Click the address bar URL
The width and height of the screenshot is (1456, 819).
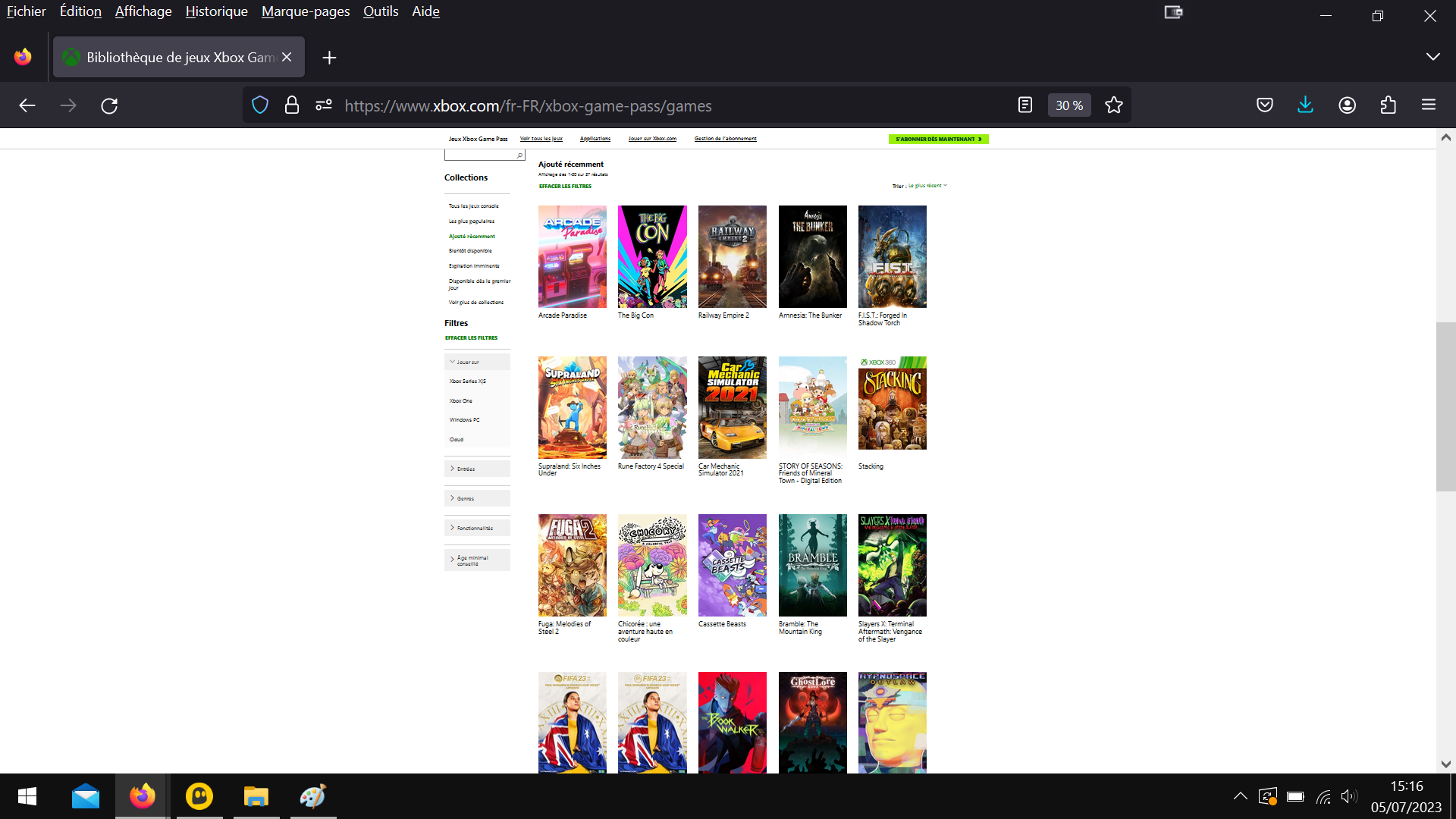point(528,105)
